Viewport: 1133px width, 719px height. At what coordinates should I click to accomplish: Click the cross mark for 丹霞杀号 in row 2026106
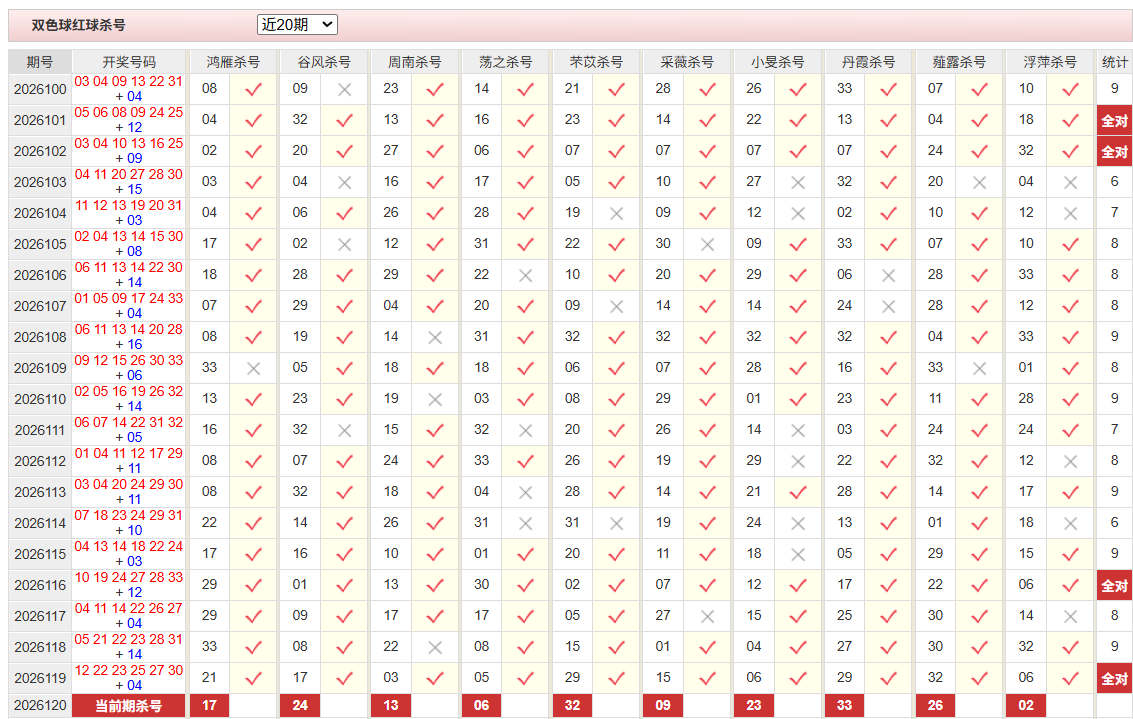pos(889,276)
